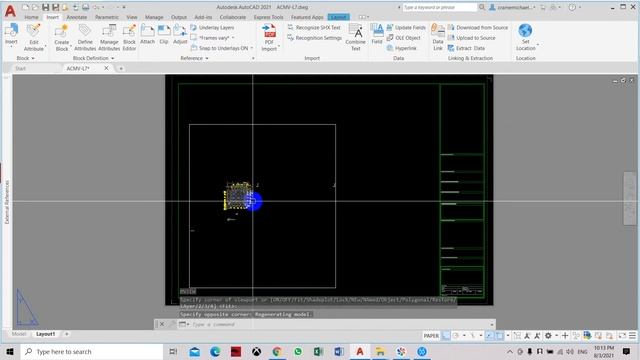
Task: Open the Set Location dropdown arrow
Action: [538, 44]
